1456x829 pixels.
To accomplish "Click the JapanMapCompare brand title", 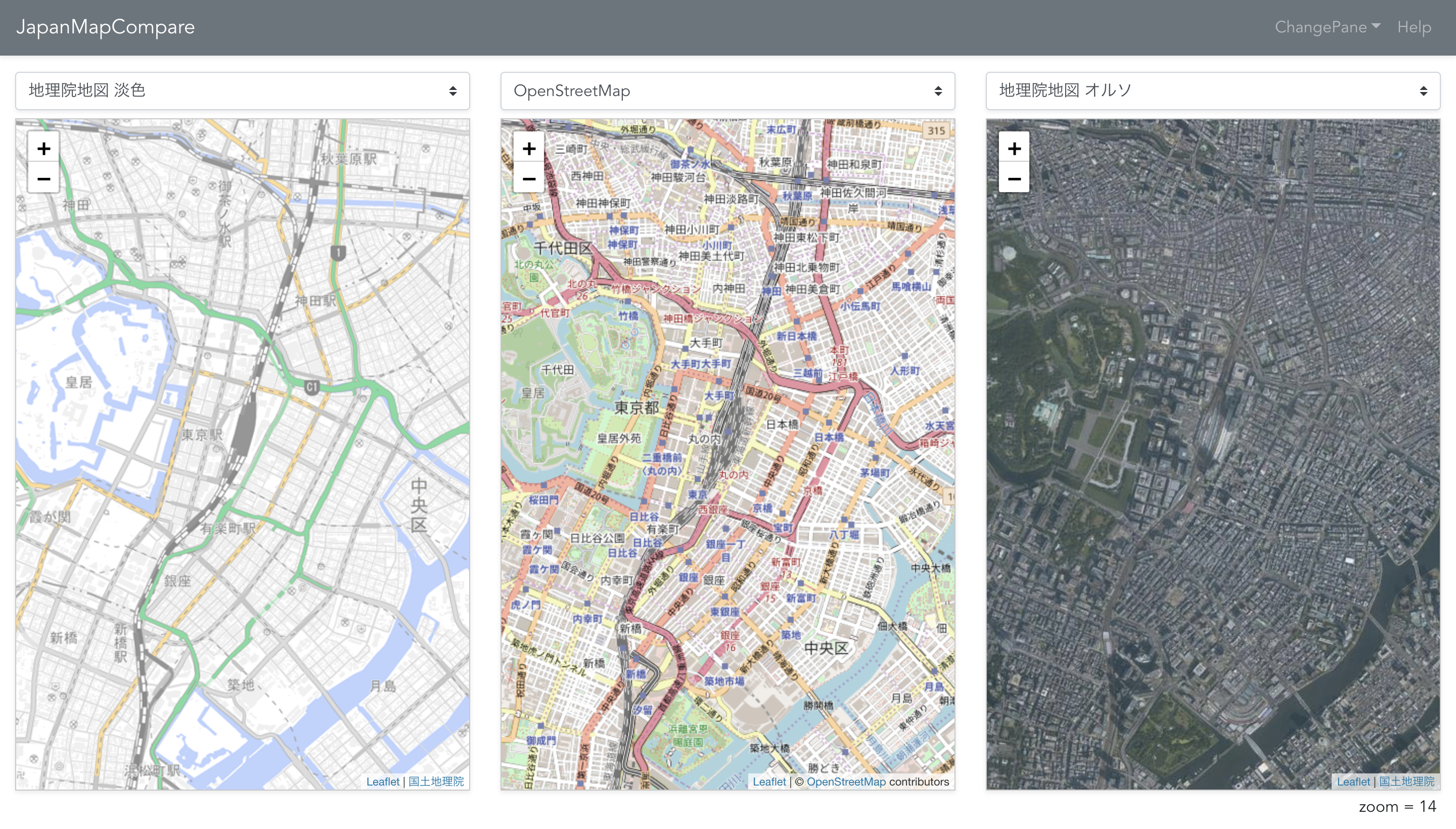I will [x=105, y=27].
